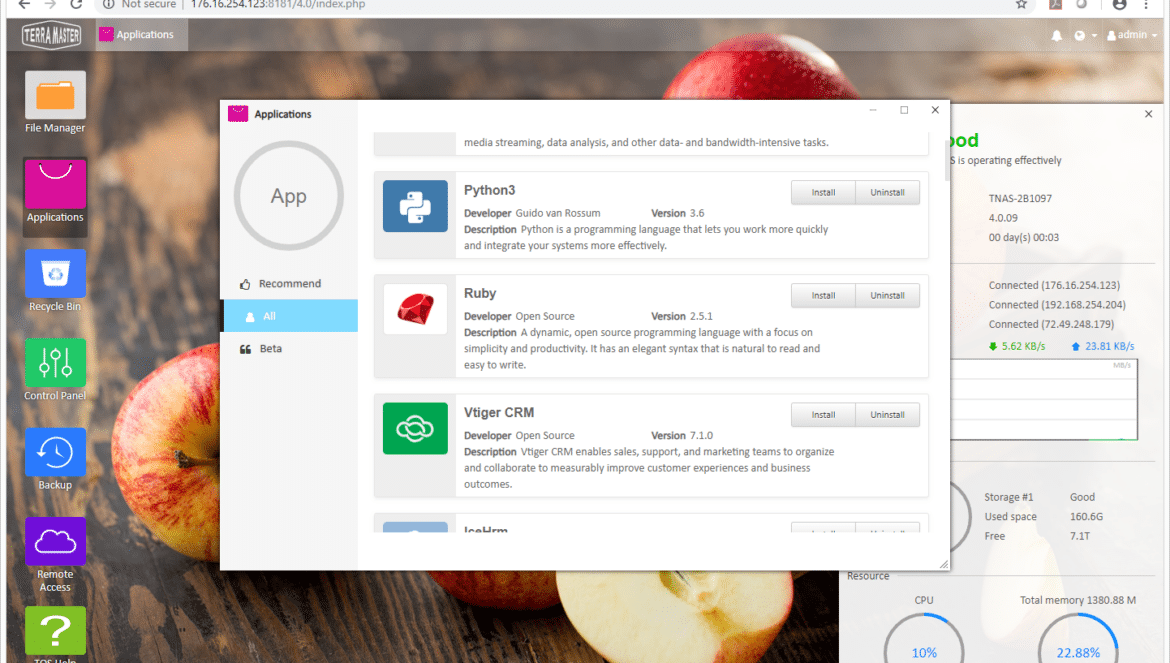This screenshot has height=663, width=1170.
Task: Uninstall Ruby
Action: point(887,295)
